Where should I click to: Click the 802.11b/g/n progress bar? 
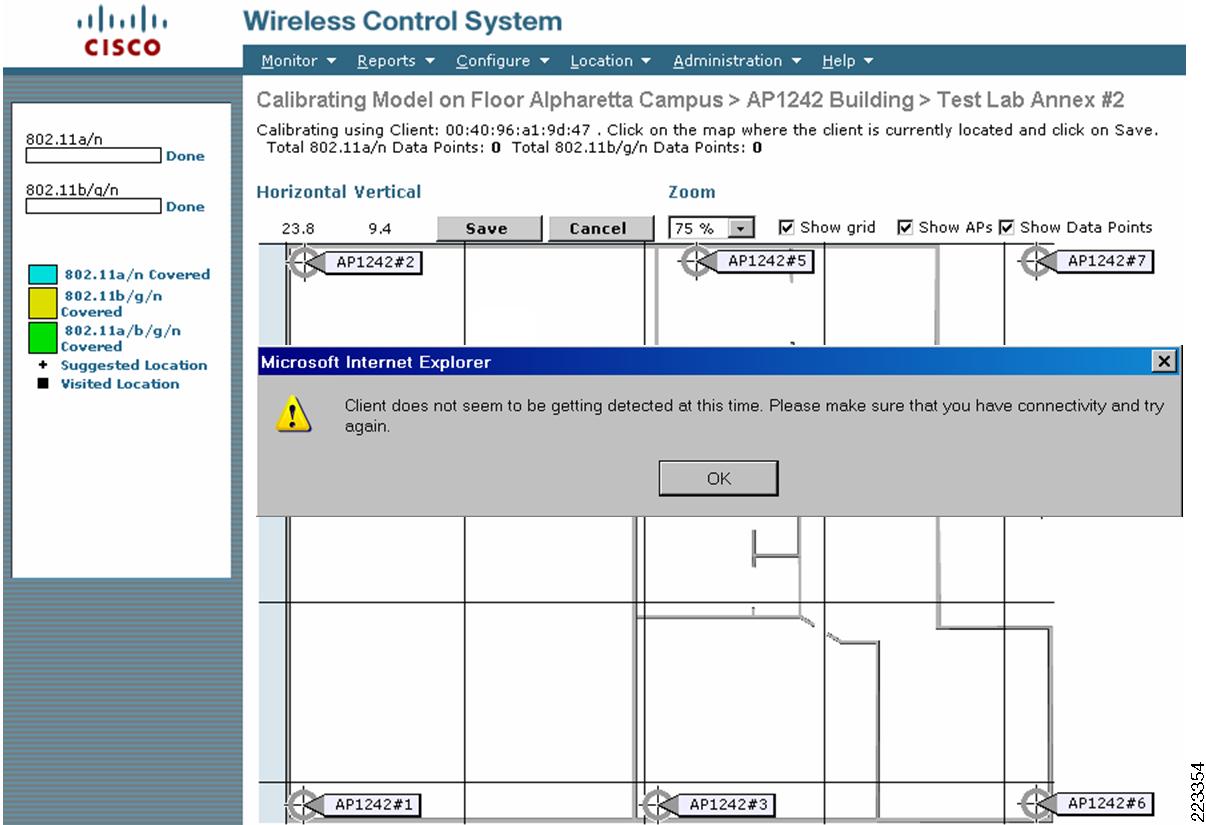(93, 206)
